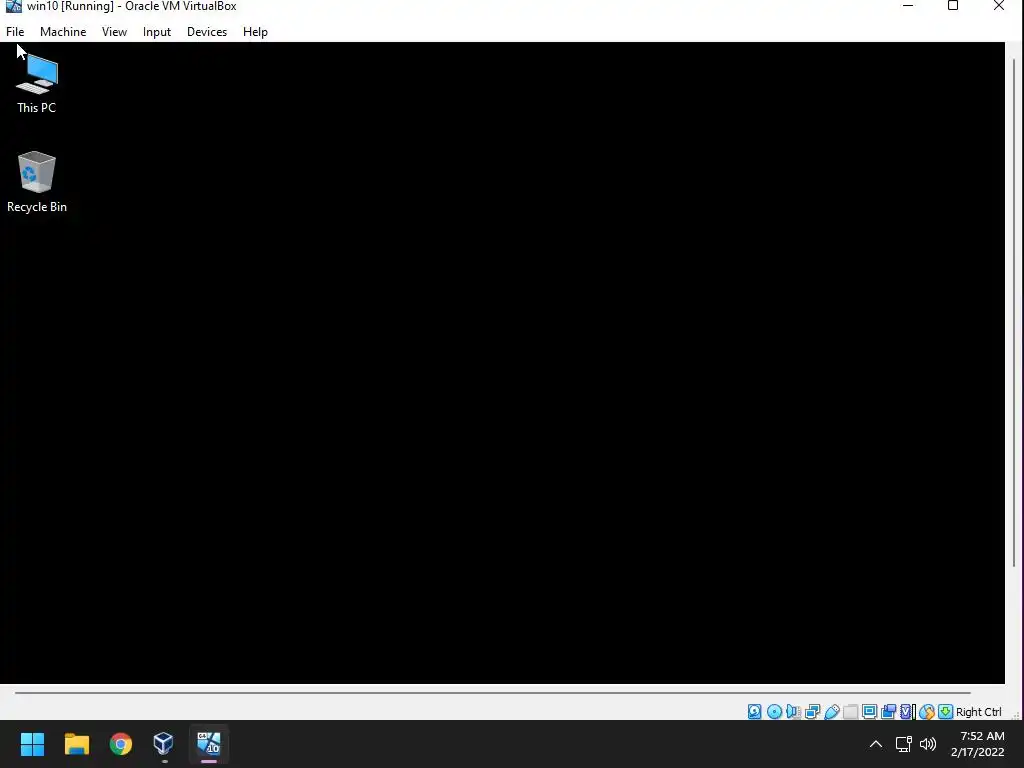
Task: Close the VirtualBox VM window
Action: (x=999, y=6)
